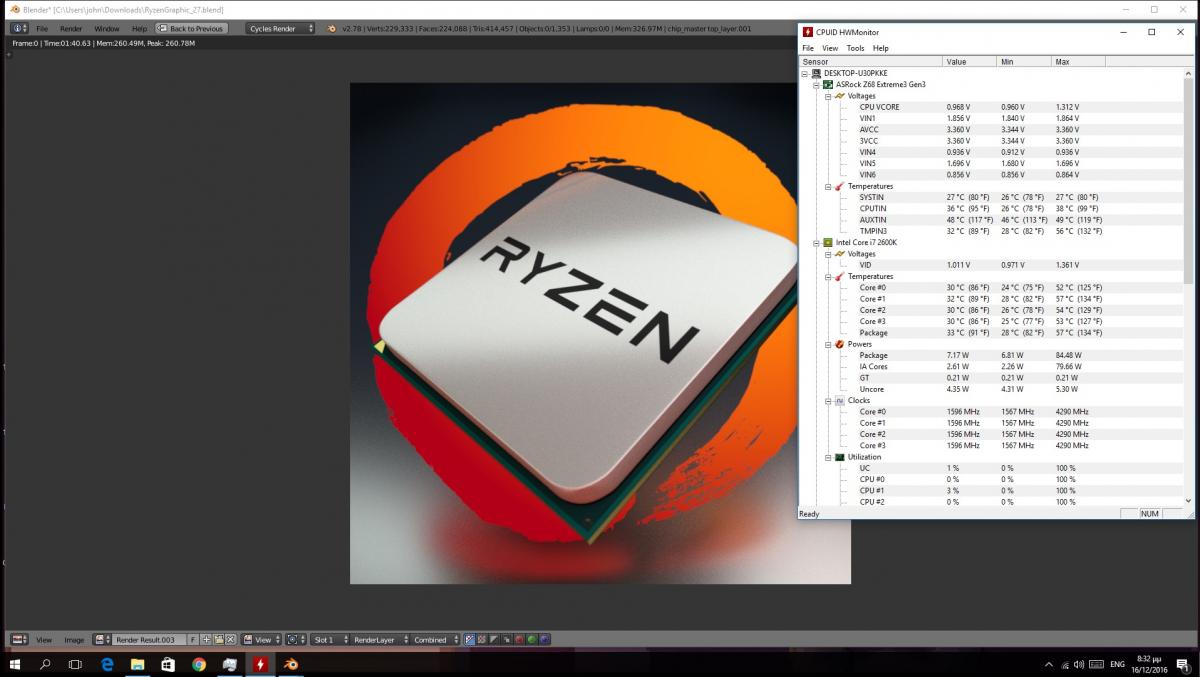Screen dimensions: 1200x677
Task: Collapse the Intel Core i7 2600K node
Action: pos(816,242)
